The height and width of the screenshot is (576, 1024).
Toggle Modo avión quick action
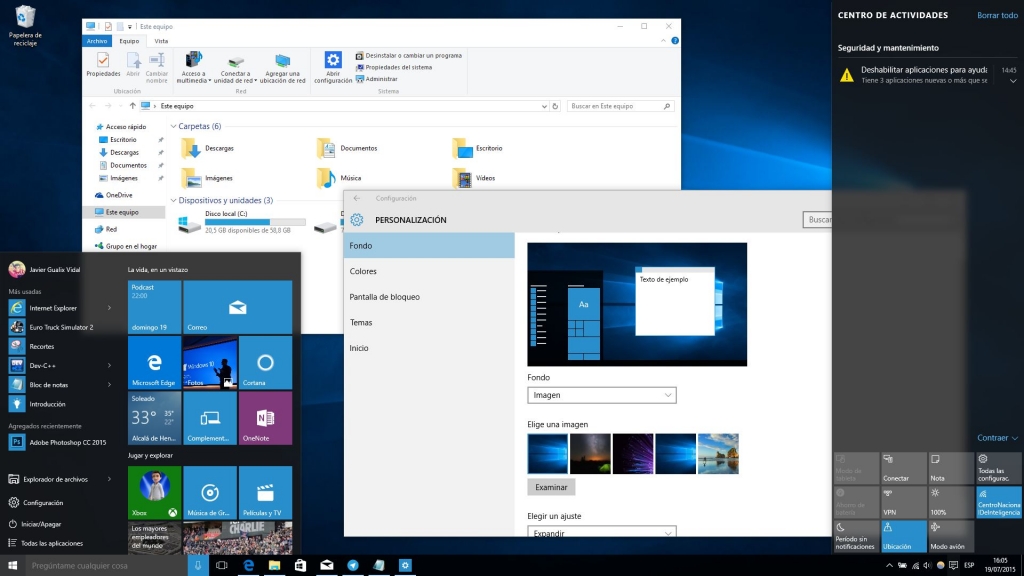[x=951, y=536]
